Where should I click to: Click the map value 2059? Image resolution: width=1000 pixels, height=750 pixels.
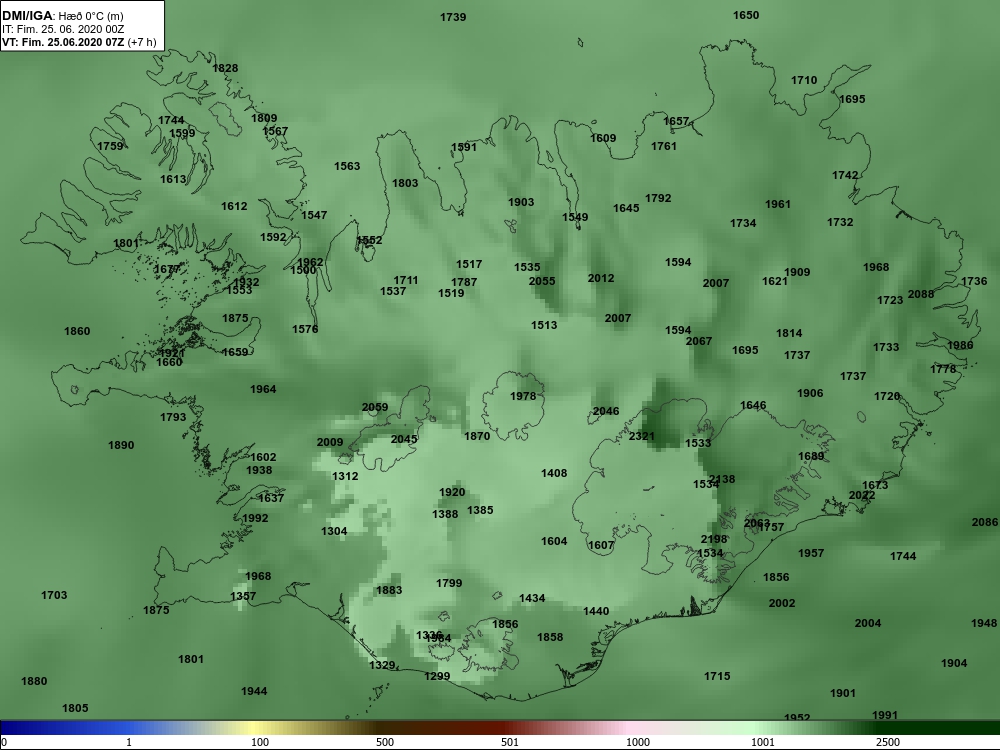coord(375,408)
